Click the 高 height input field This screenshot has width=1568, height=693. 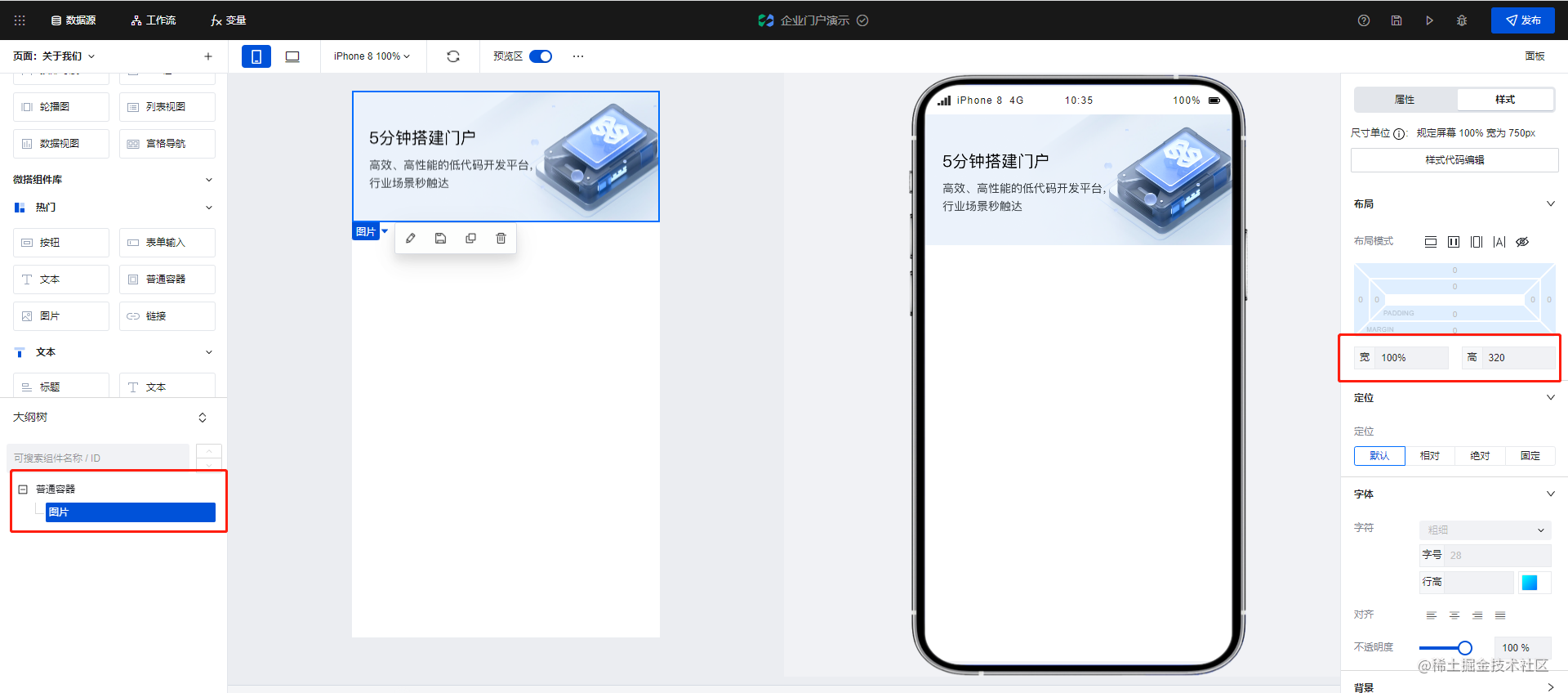1521,358
